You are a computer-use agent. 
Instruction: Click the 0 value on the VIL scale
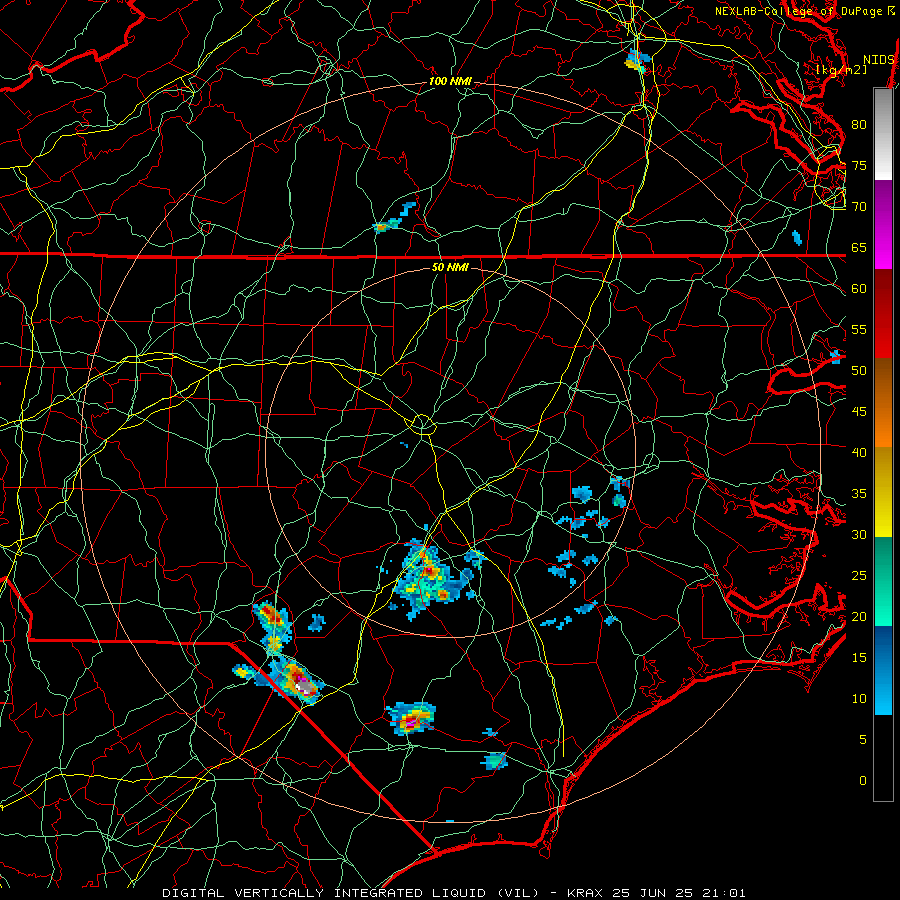click(x=863, y=781)
